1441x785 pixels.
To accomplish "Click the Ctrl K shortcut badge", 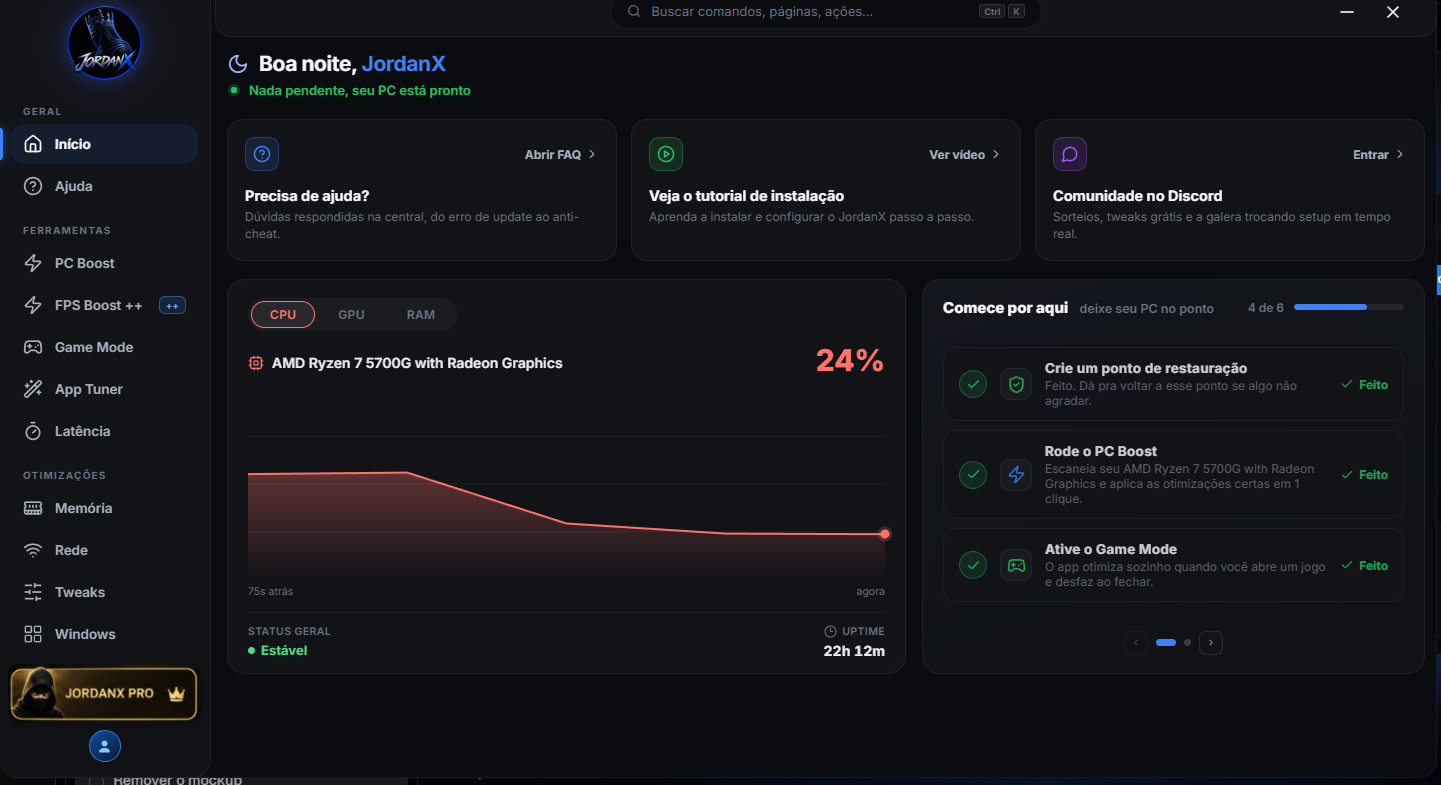I will pyautogui.click(x=1002, y=12).
